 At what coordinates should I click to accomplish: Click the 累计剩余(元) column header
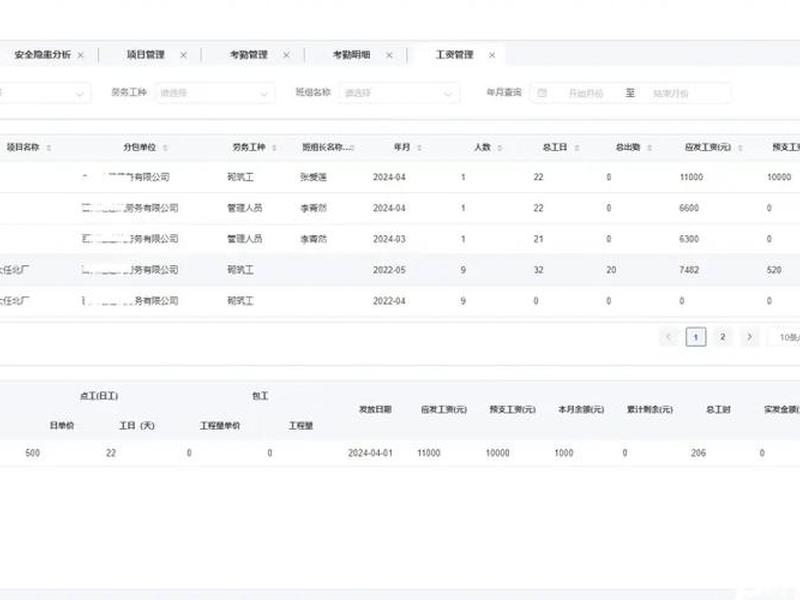pyautogui.click(x=649, y=410)
